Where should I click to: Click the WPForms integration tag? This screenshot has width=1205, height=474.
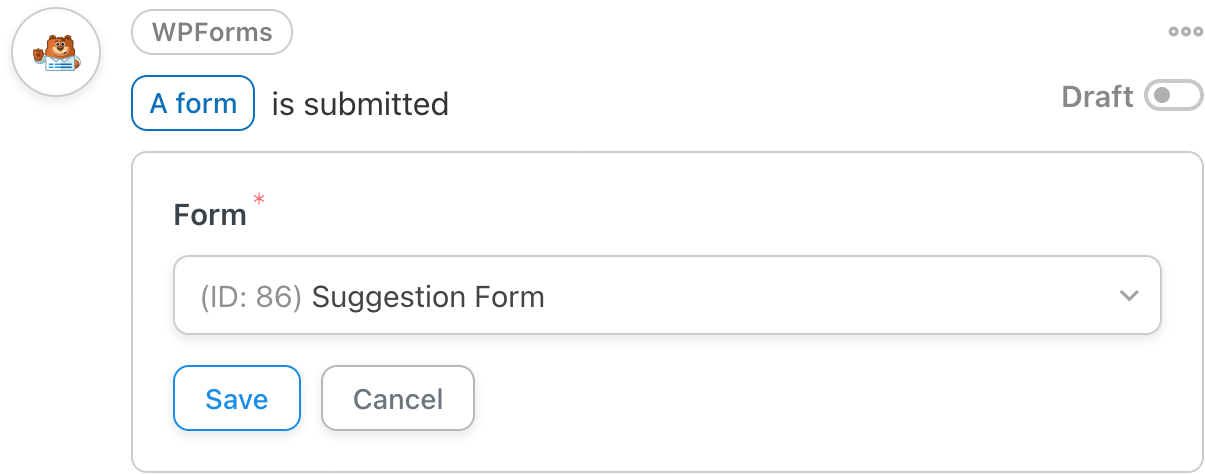[212, 32]
